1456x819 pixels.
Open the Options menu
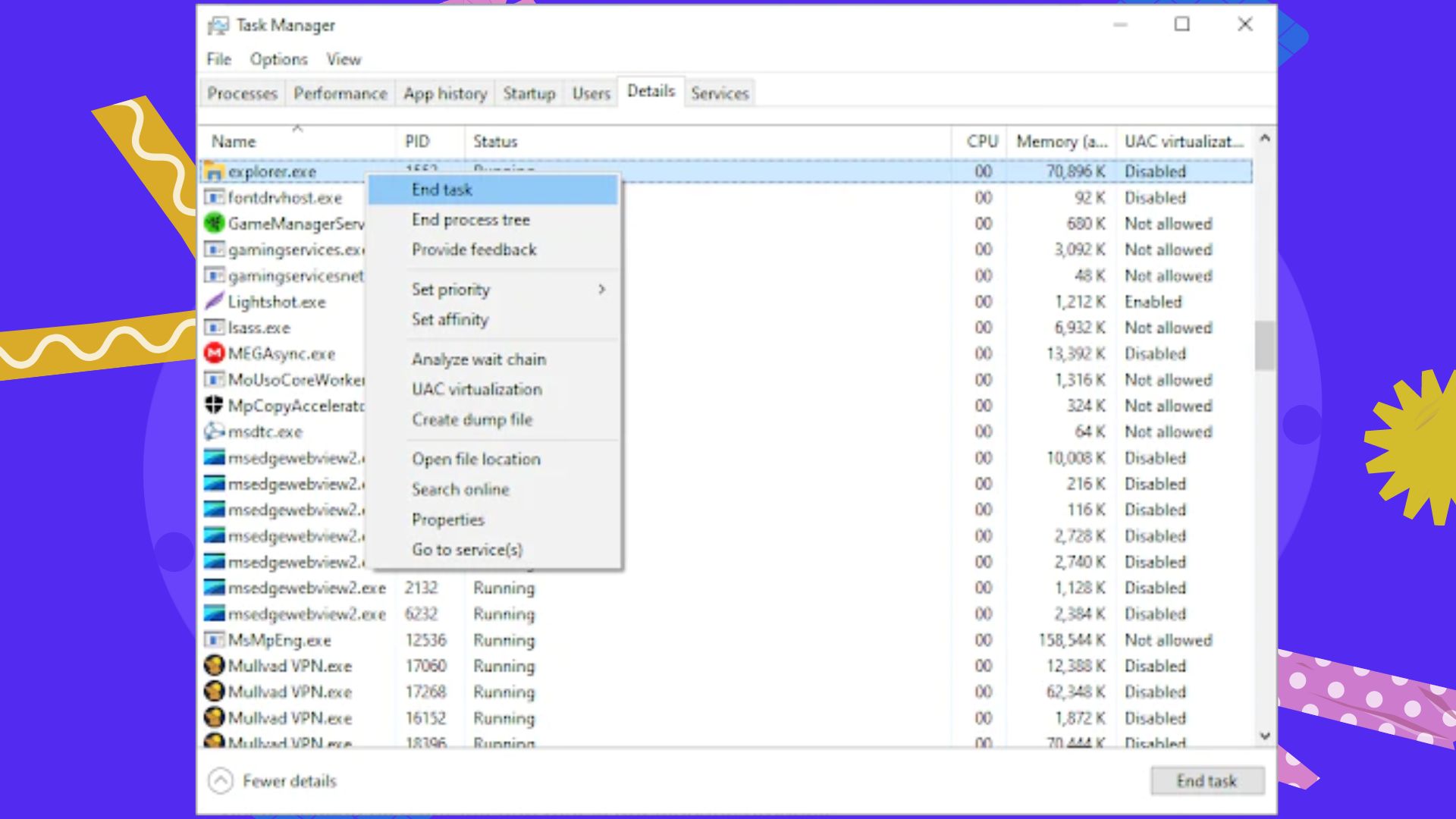[279, 59]
